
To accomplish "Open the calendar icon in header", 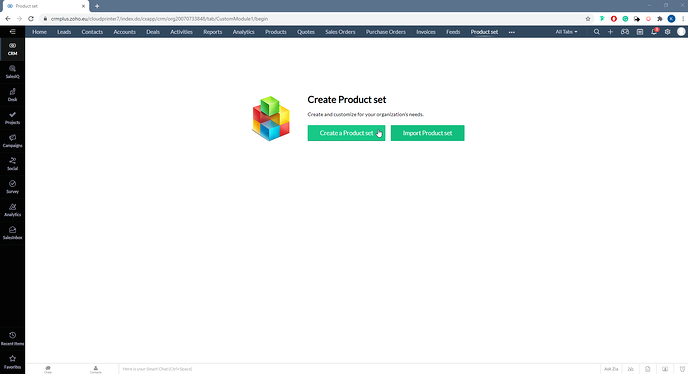I will point(640,32).
